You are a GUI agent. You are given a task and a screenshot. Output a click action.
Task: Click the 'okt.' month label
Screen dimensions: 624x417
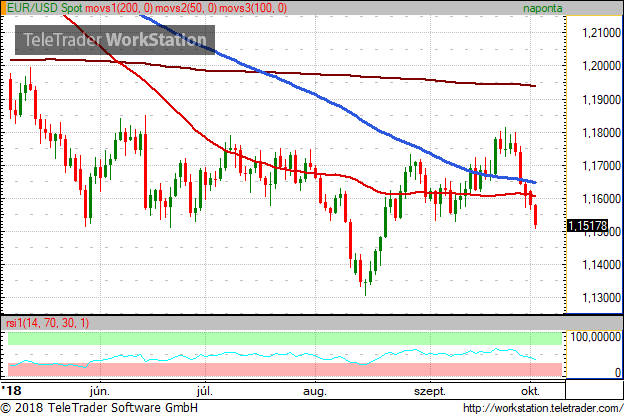tap(530, 391)
